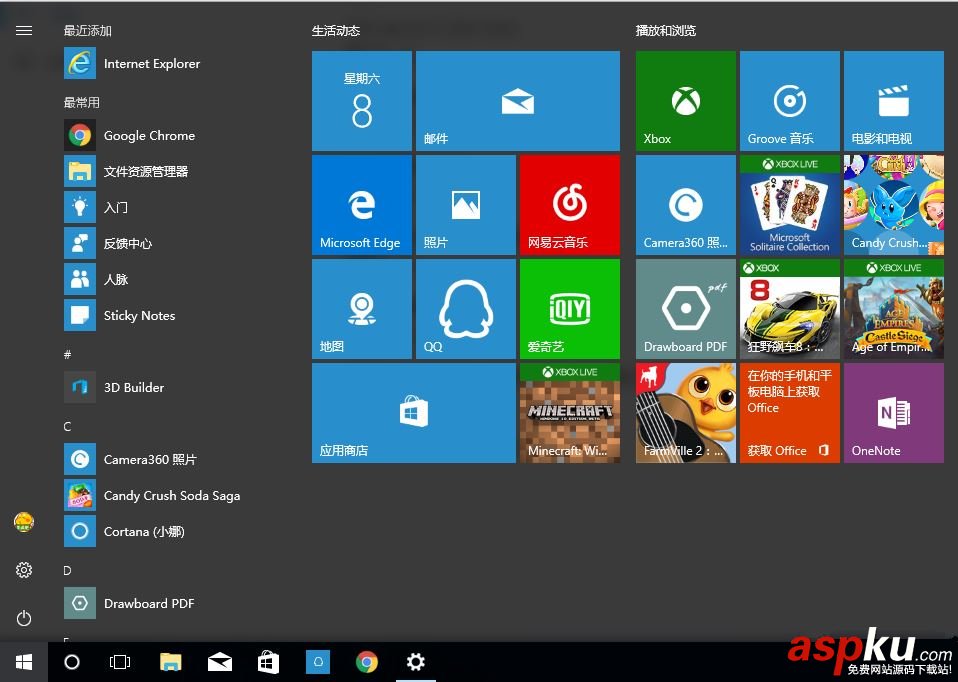958x682 pixels.
Task: Click the 应用商店 store tile
Action: pos(413,413)
